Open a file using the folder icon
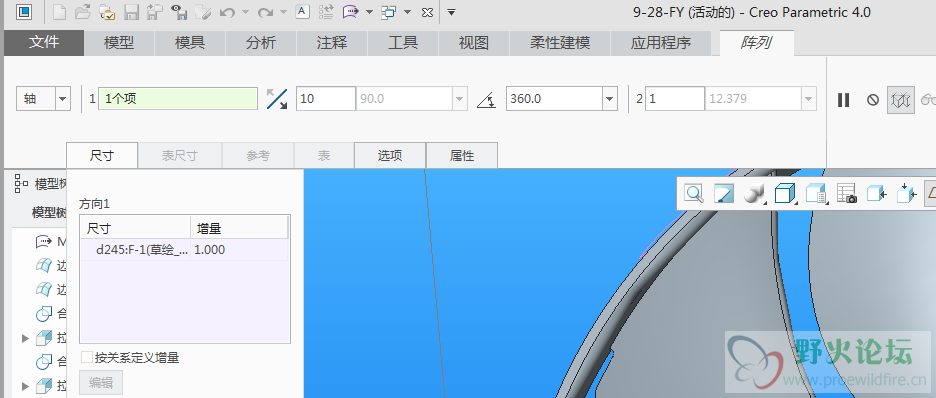This screenshot has width=936, height=398. pyautogui.click(x=84, y=12)
